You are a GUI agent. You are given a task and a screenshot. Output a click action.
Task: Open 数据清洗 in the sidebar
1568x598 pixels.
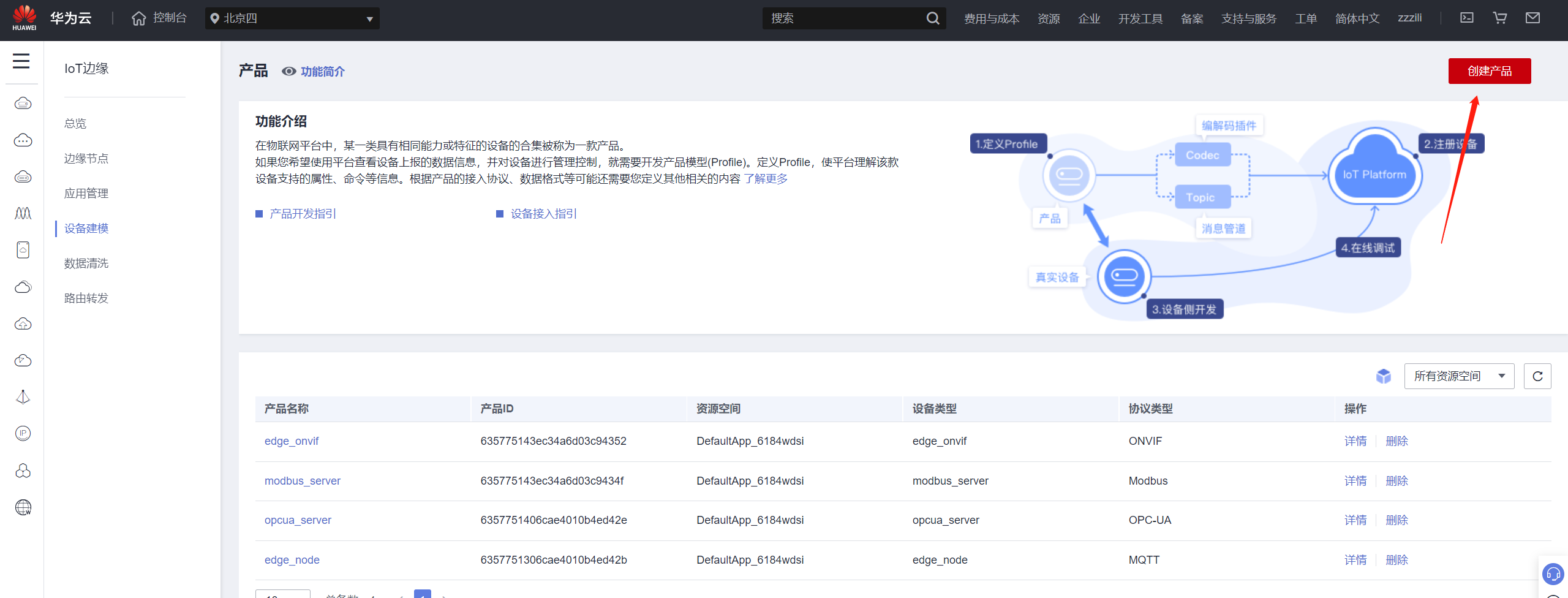pyautogui.click(x=86, y=263)
